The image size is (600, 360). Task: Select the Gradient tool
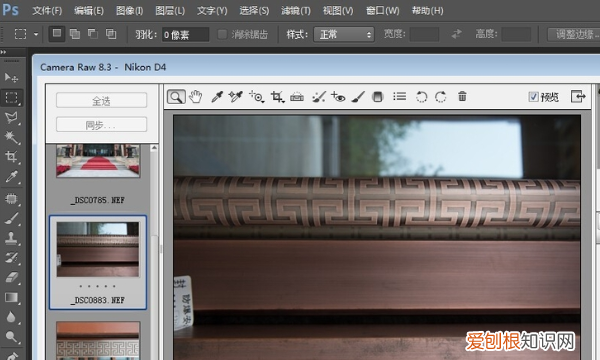coord(11,298)
